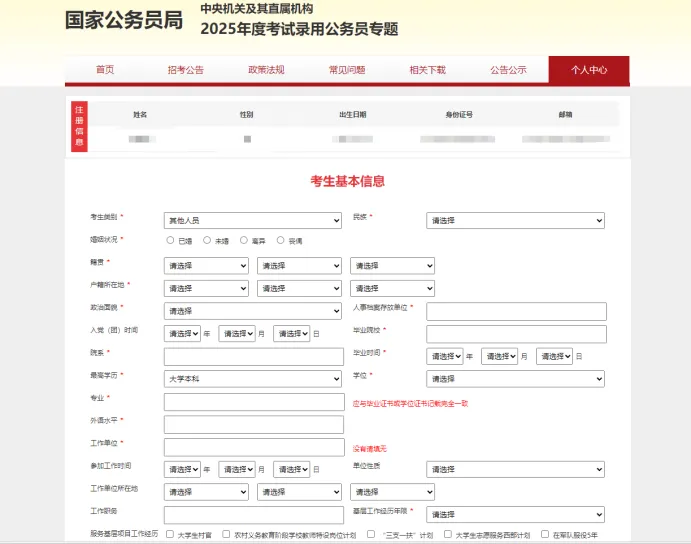Select the 离异 radio option

[244, 241]
